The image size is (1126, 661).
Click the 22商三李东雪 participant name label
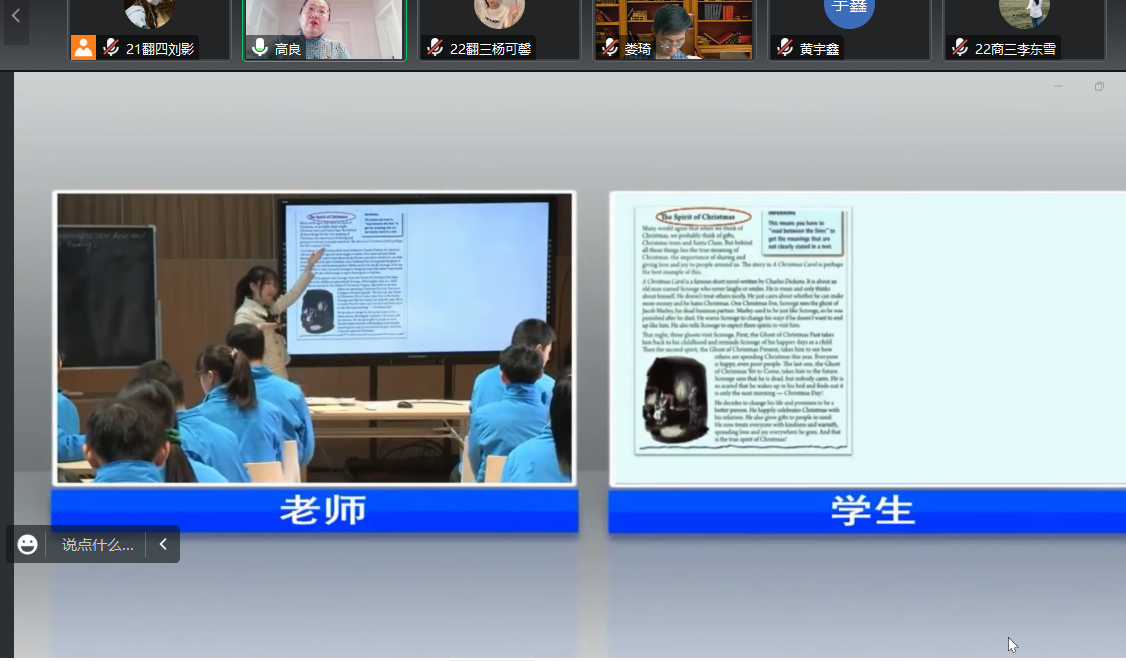click(1015, 48)
